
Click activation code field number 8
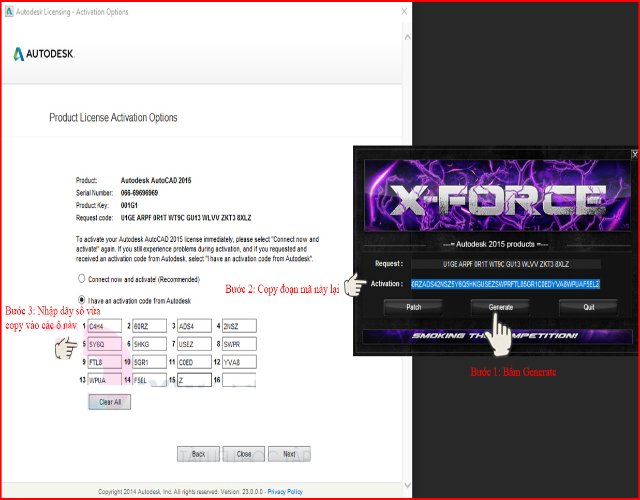239,344
